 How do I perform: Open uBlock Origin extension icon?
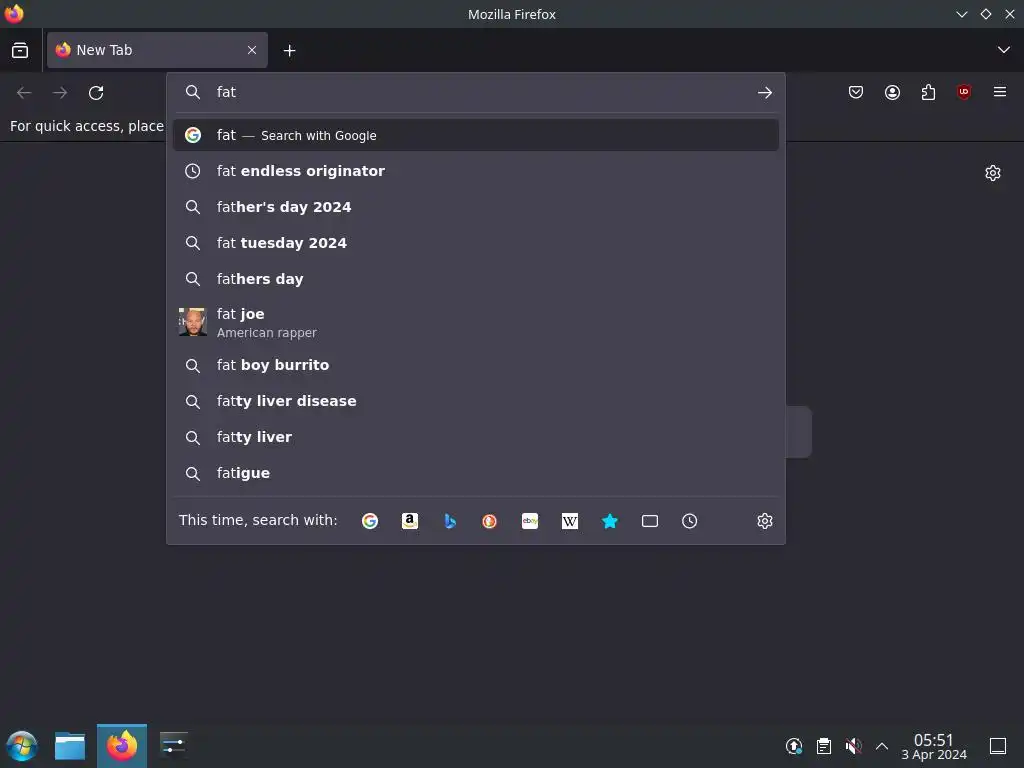pyautogui.click(x=964, y=92)
